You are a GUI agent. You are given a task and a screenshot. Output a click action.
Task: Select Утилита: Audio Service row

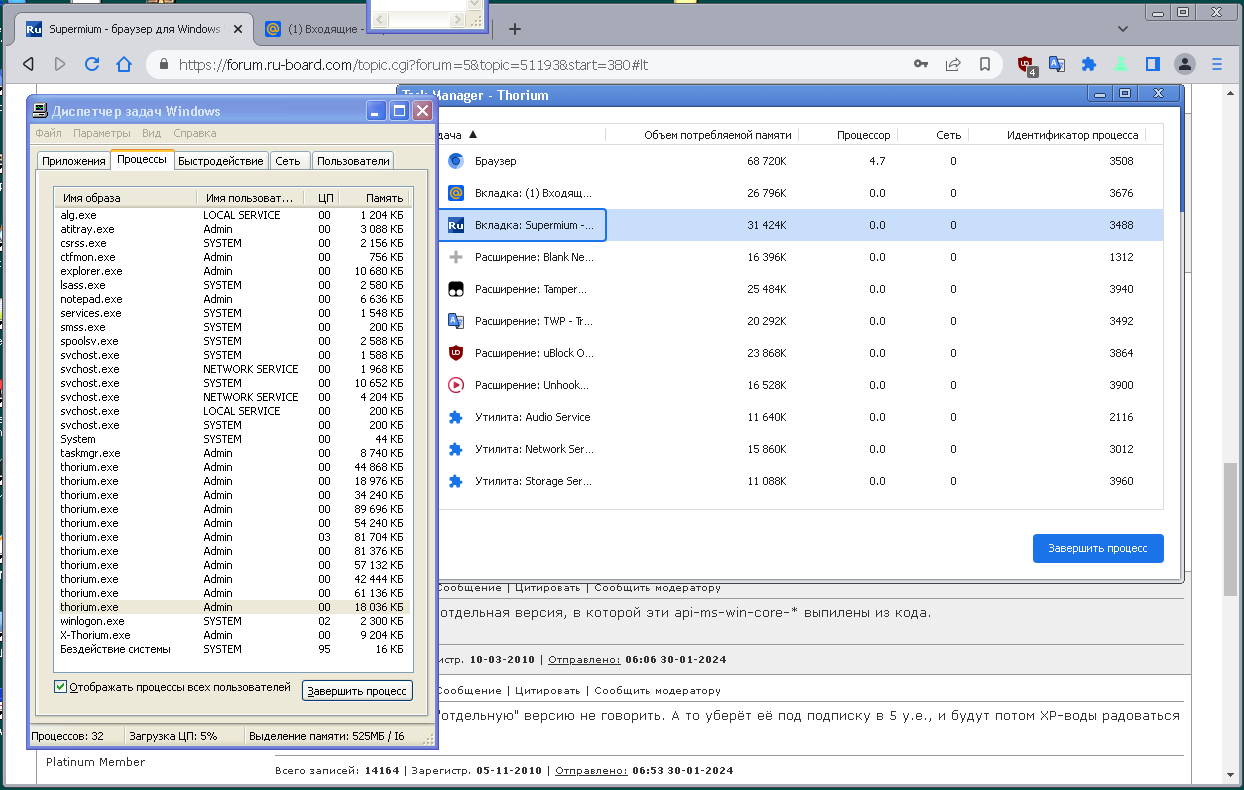800,417
